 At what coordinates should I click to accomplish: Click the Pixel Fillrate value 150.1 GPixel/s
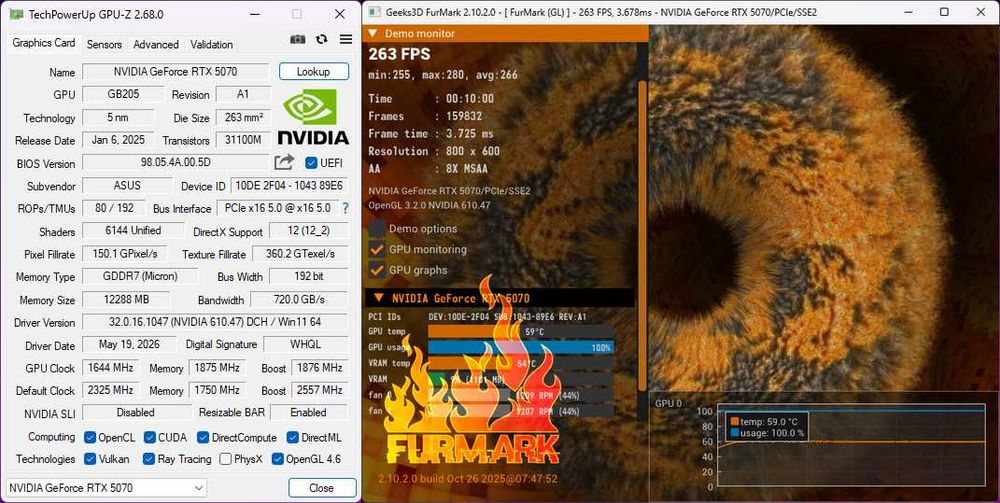click(125, 254)
